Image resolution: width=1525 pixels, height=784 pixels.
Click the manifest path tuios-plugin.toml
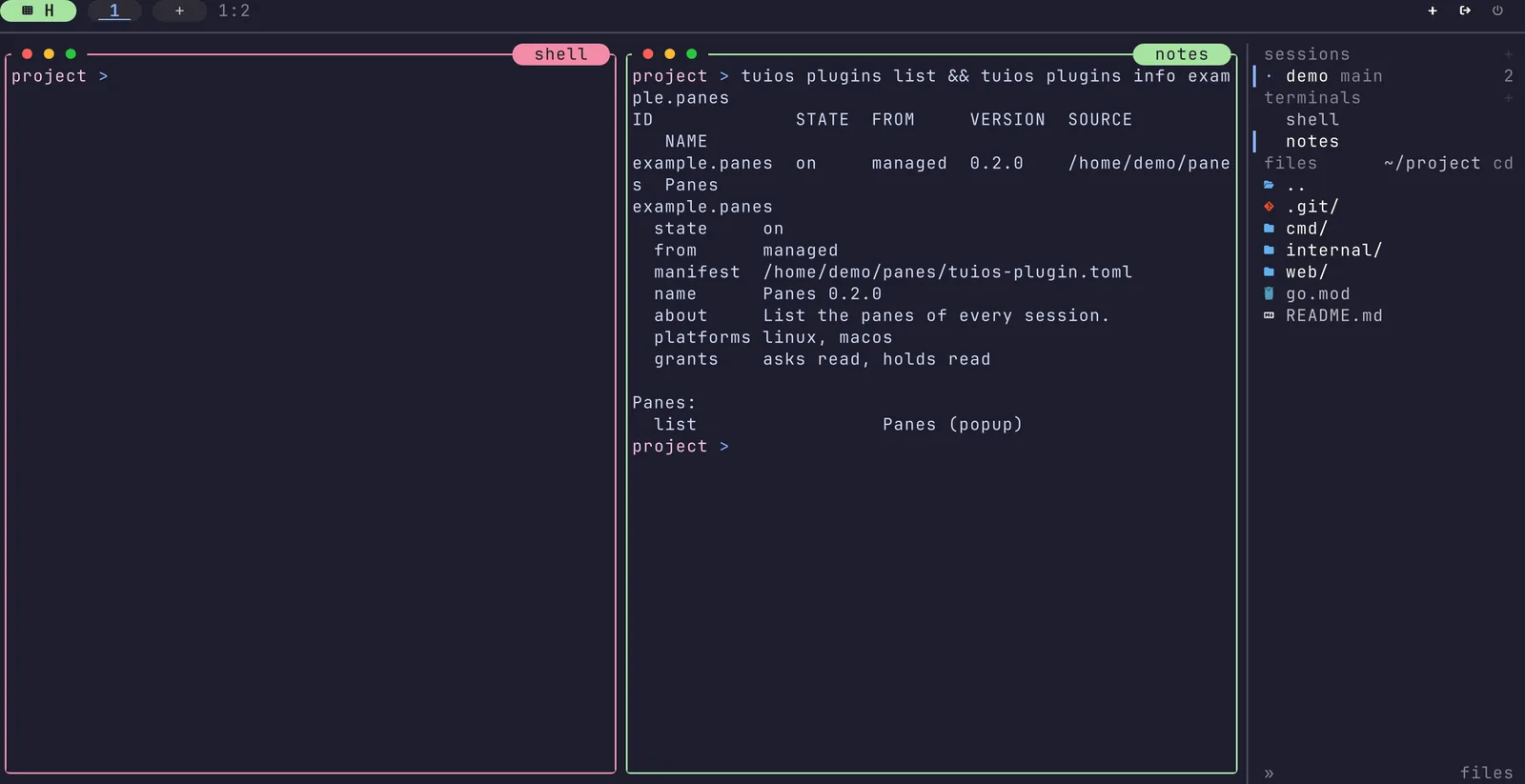click(x=947, y=272)
